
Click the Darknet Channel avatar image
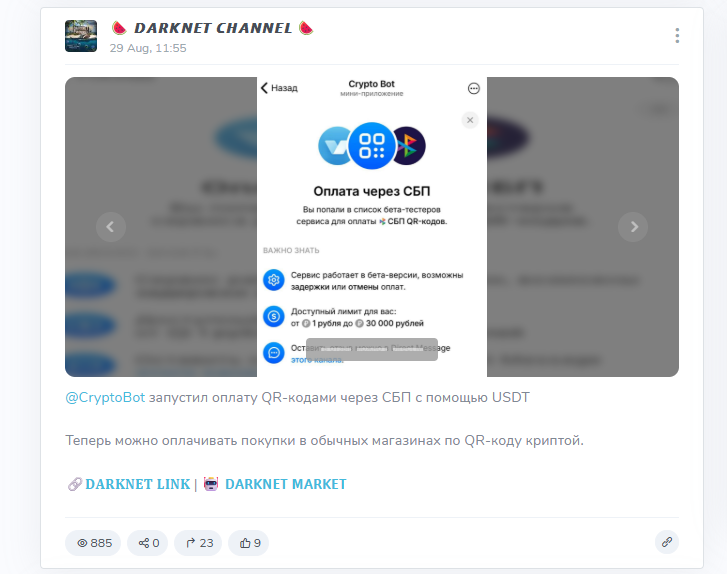click(x=81, y=36)
